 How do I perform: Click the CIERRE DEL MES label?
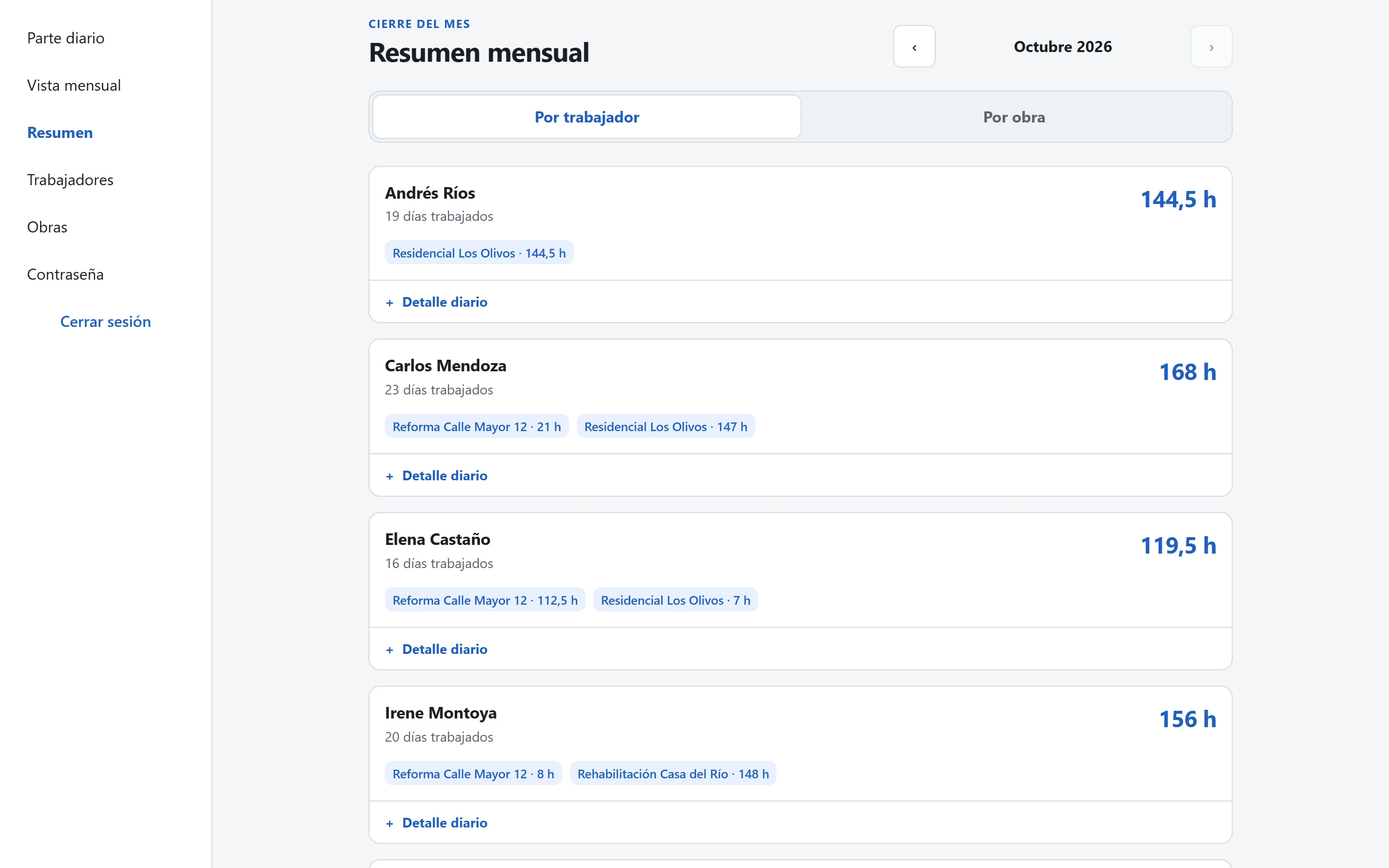[x=419, y=24]
